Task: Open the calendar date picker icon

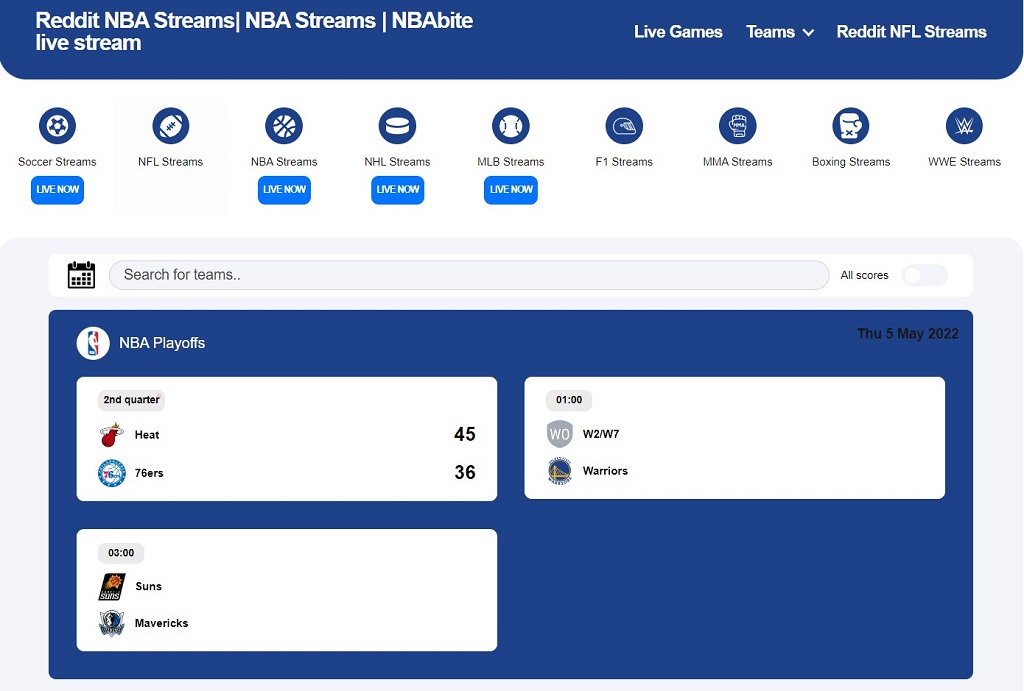Action: (81, 275)
